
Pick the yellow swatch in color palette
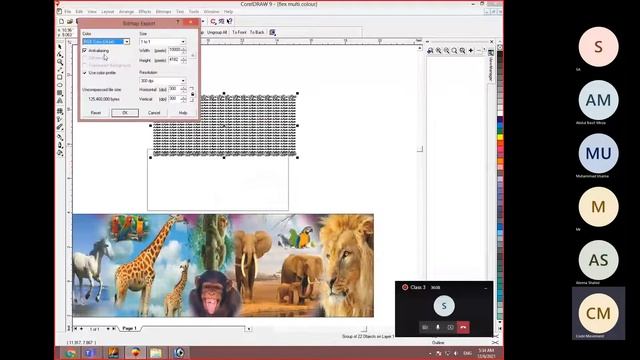(500, 138)
